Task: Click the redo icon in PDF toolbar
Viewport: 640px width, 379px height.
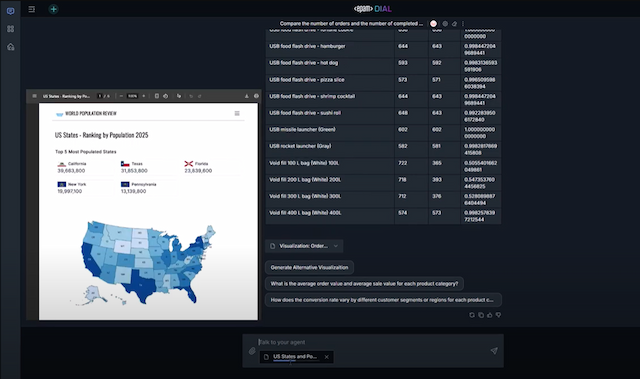Action: click(x=200, y=96)
